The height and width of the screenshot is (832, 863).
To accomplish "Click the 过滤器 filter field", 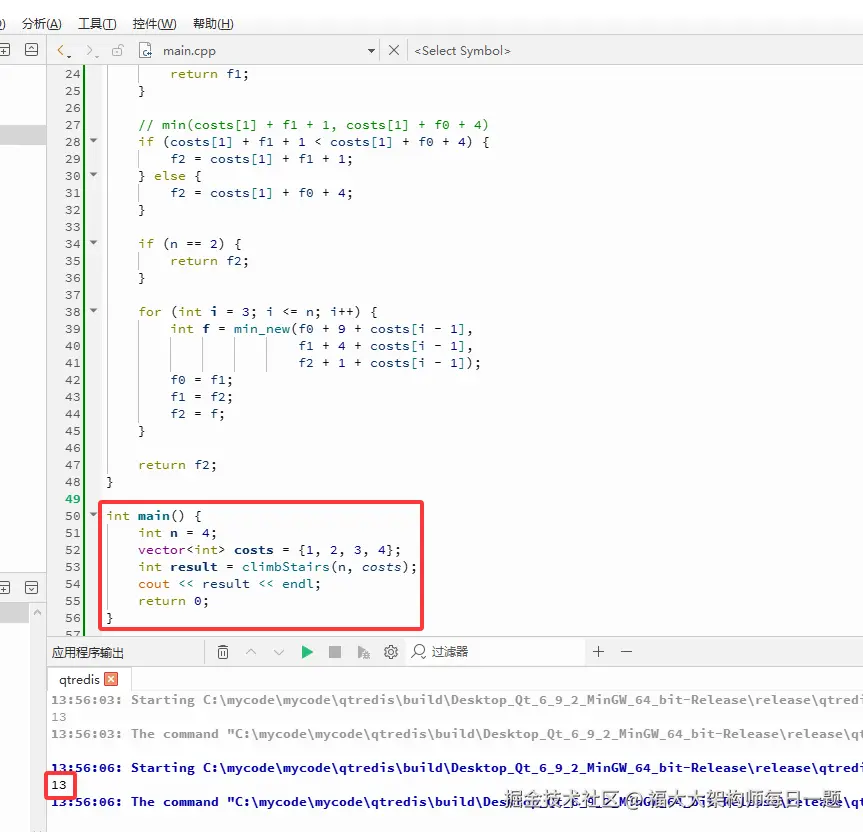I will coord(495,652).
